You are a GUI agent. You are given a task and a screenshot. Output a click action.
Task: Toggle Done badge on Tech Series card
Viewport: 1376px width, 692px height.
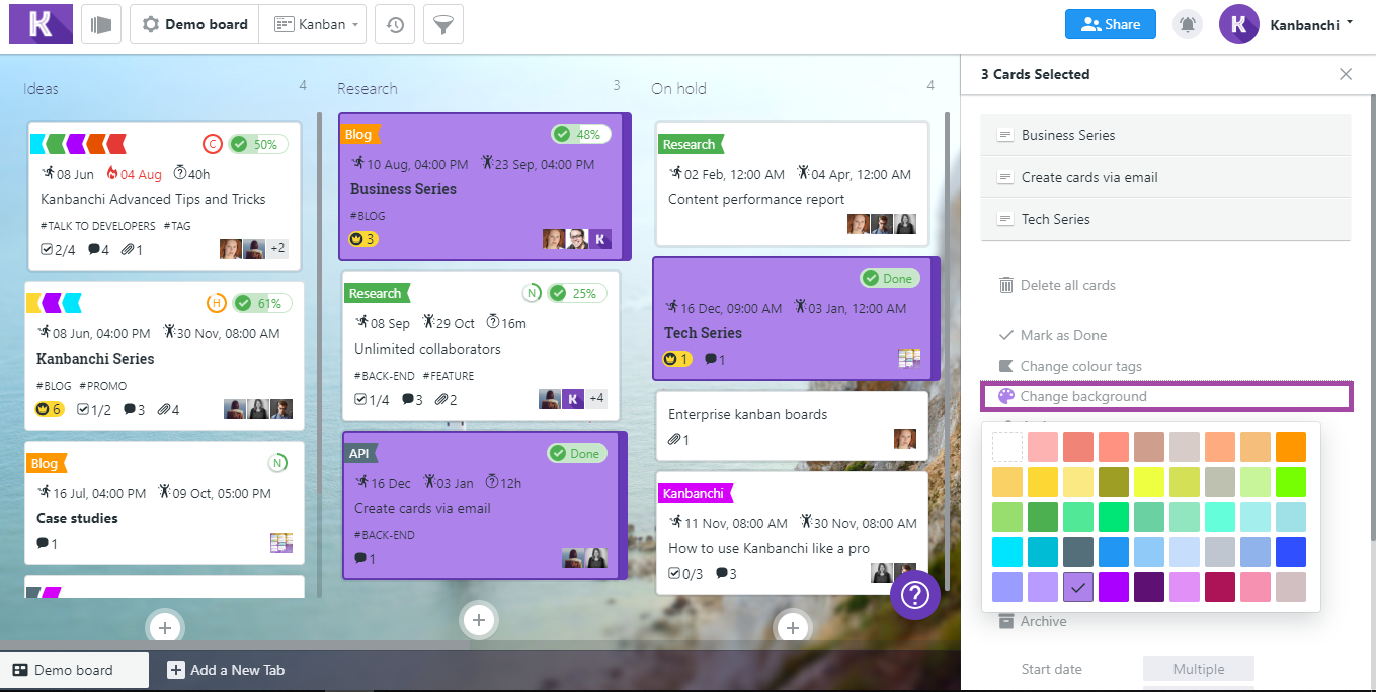point(890,278)
